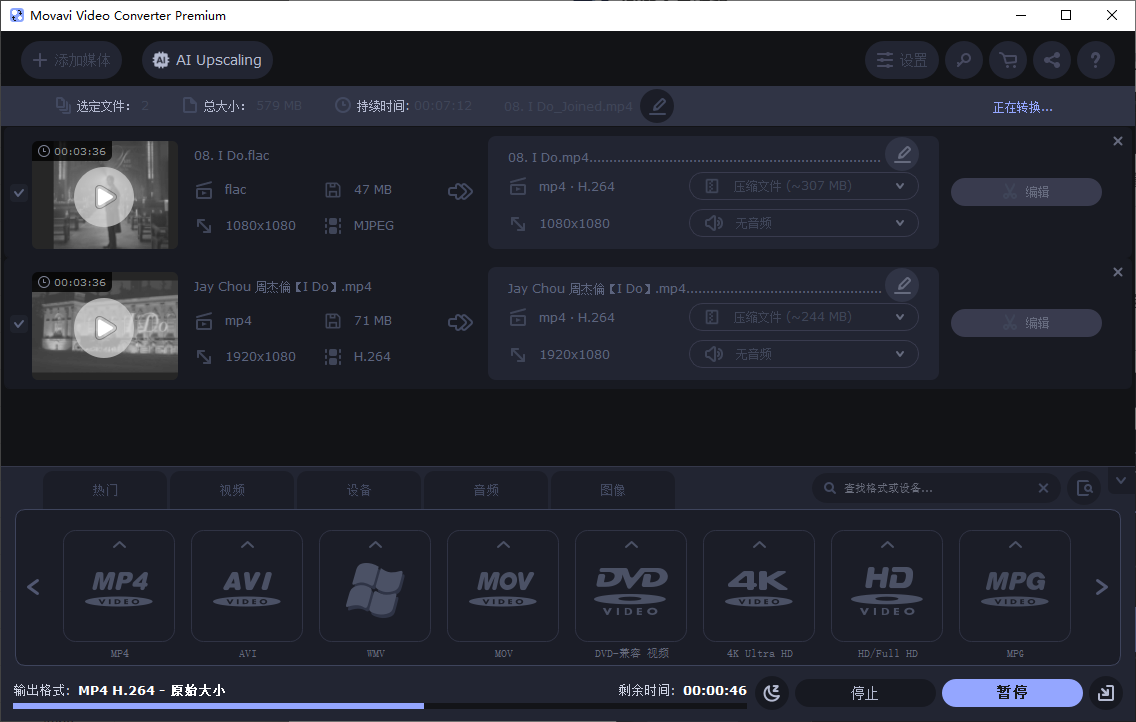Play the Jay Chou I Do.mp4 preview thumbnail

tap(104, 328)
